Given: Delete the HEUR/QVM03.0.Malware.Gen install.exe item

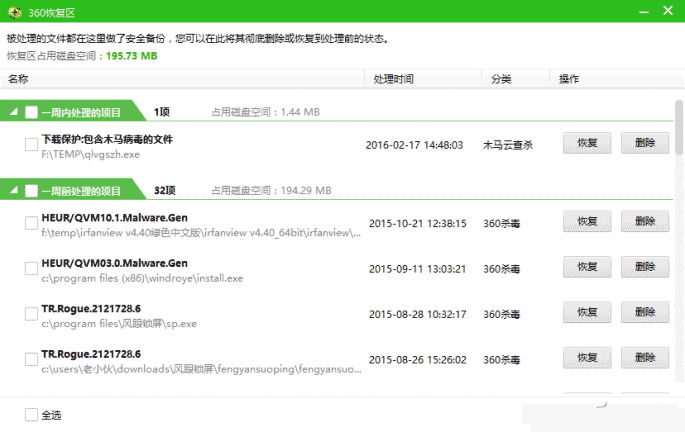Looking at the screenshot, I should 645,267.
